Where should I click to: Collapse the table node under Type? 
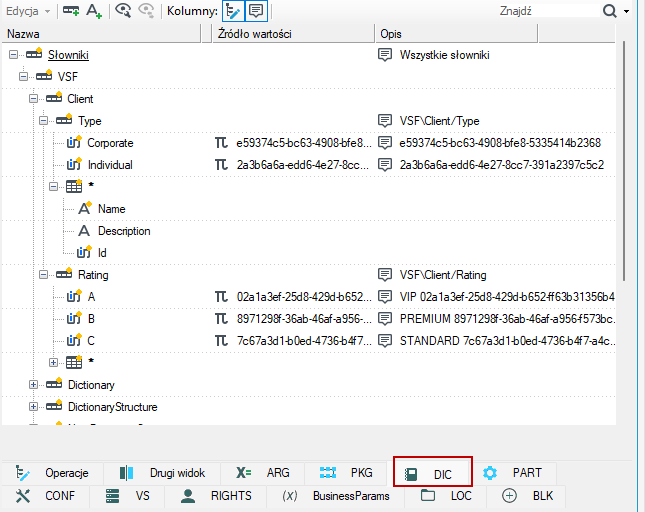(x=53, y=186)
